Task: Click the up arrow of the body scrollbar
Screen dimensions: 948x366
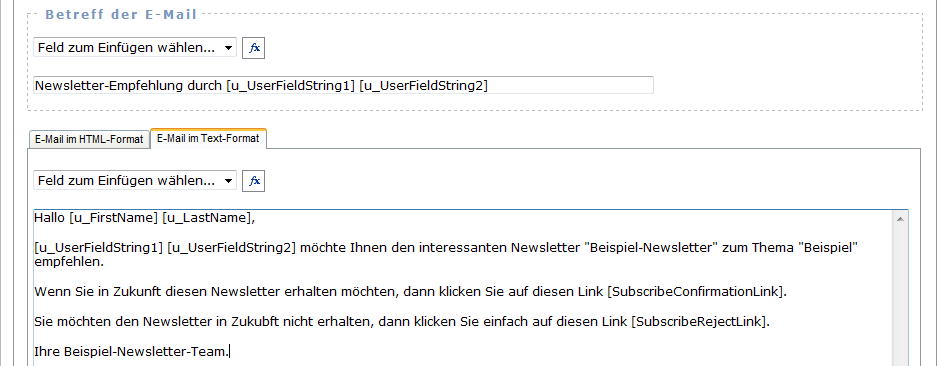Action: [x=900, y=218]
